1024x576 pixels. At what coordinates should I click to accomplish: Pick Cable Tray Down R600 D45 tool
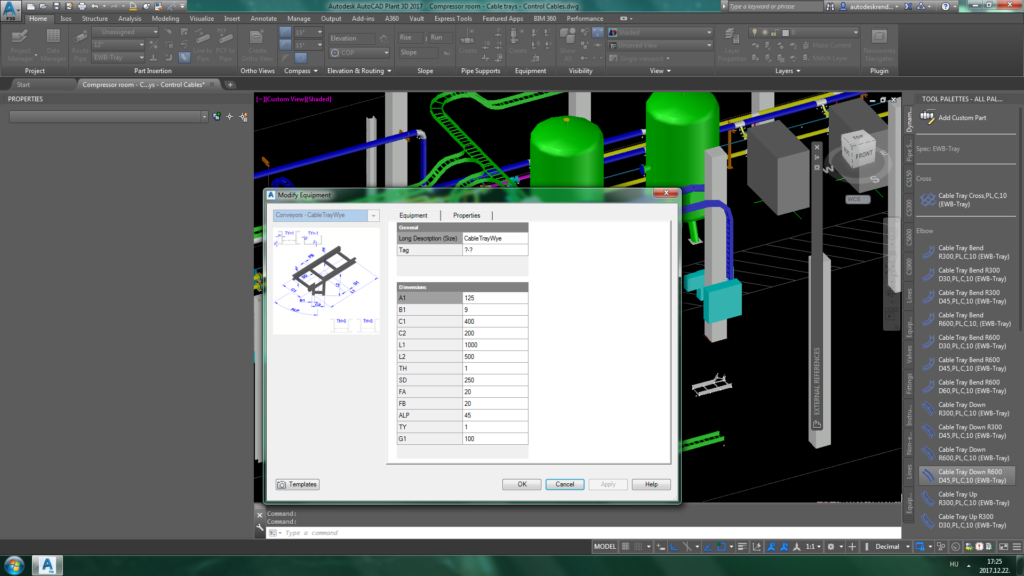click(967, 476)
